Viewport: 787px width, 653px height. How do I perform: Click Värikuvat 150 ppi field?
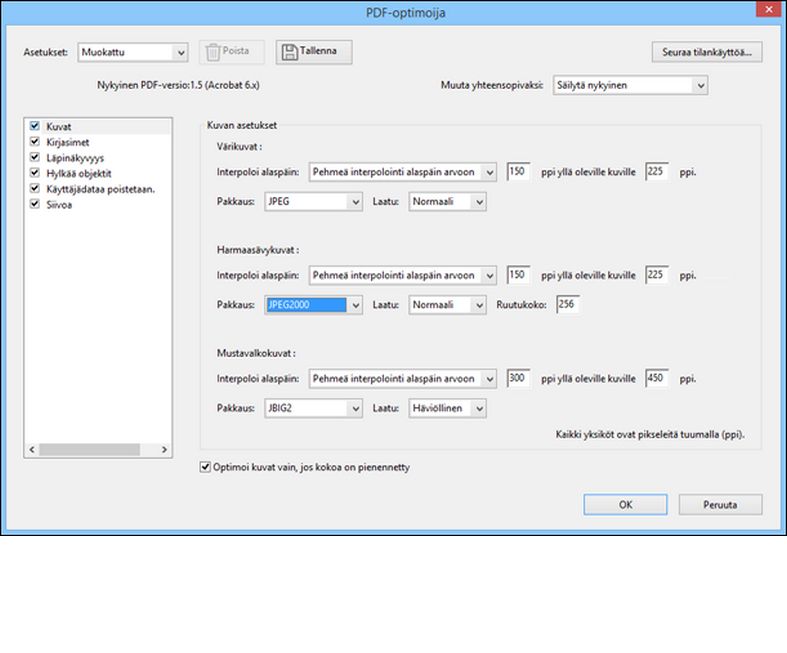tap(518, 172)
